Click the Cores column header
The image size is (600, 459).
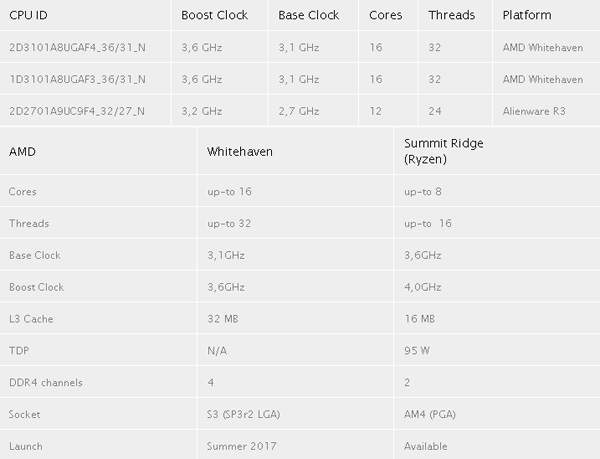click(x=386, y=16)
